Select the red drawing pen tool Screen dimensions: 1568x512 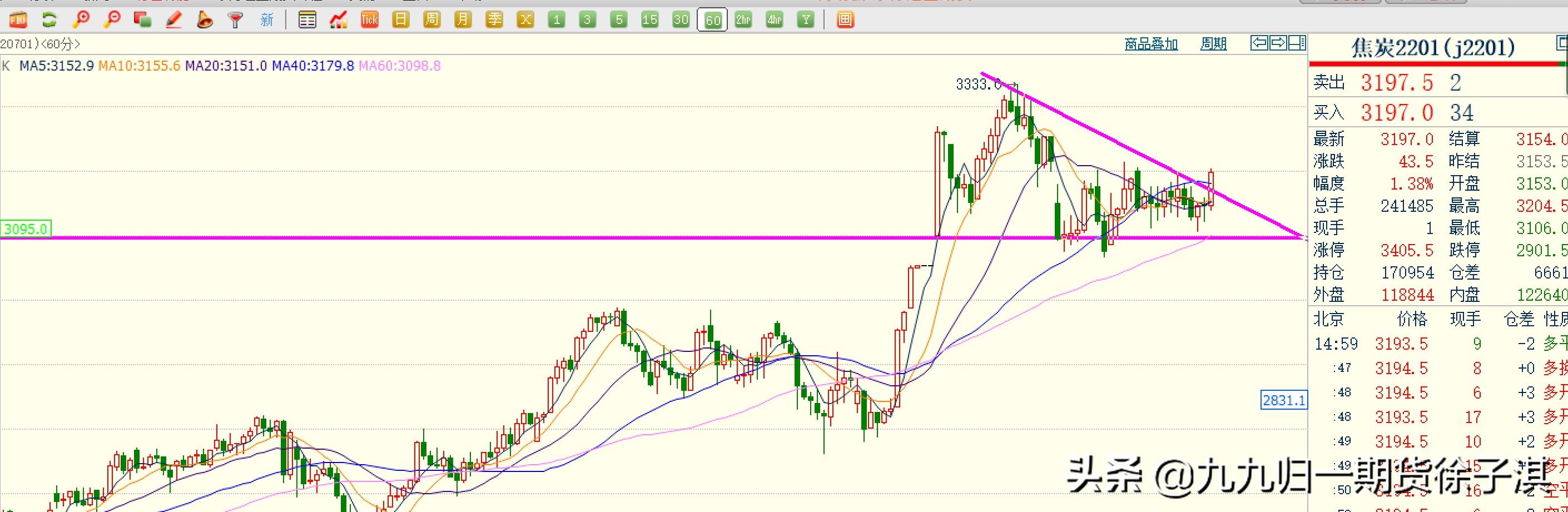173,20
